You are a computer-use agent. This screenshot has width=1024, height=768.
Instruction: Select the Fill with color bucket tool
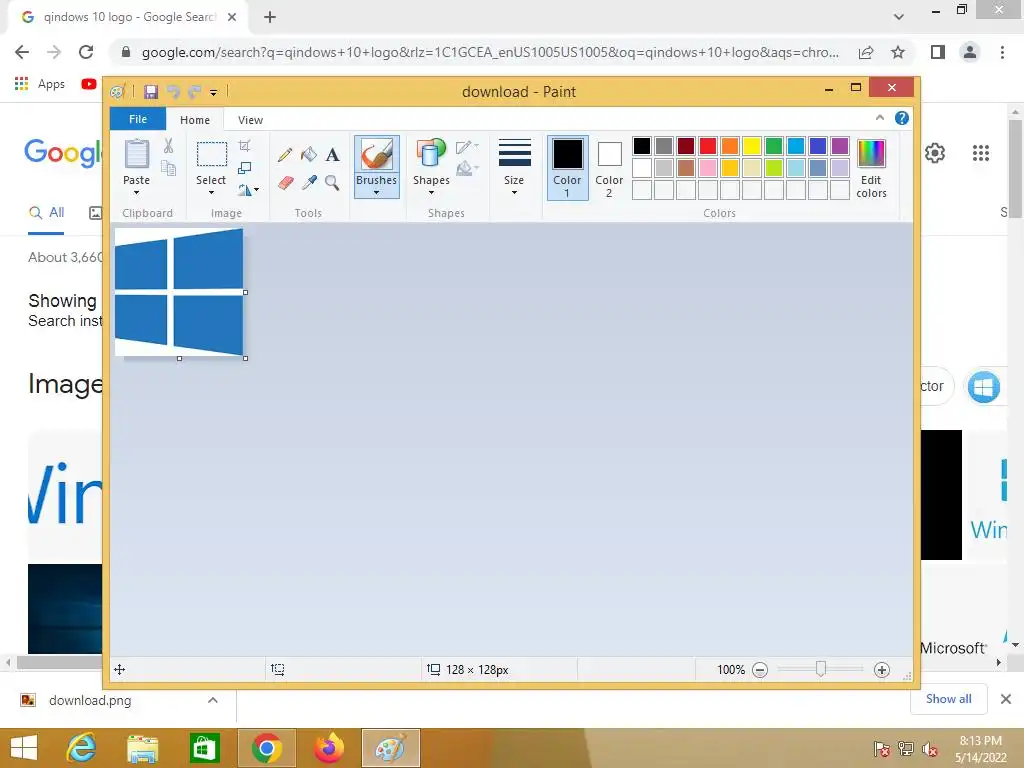click(308, 155)
